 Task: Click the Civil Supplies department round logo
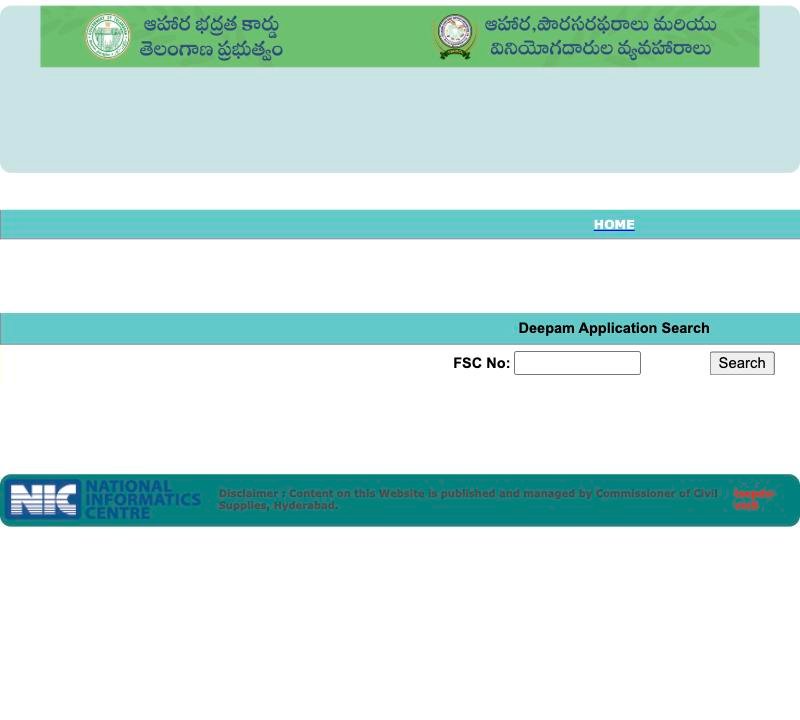[455, 36]
